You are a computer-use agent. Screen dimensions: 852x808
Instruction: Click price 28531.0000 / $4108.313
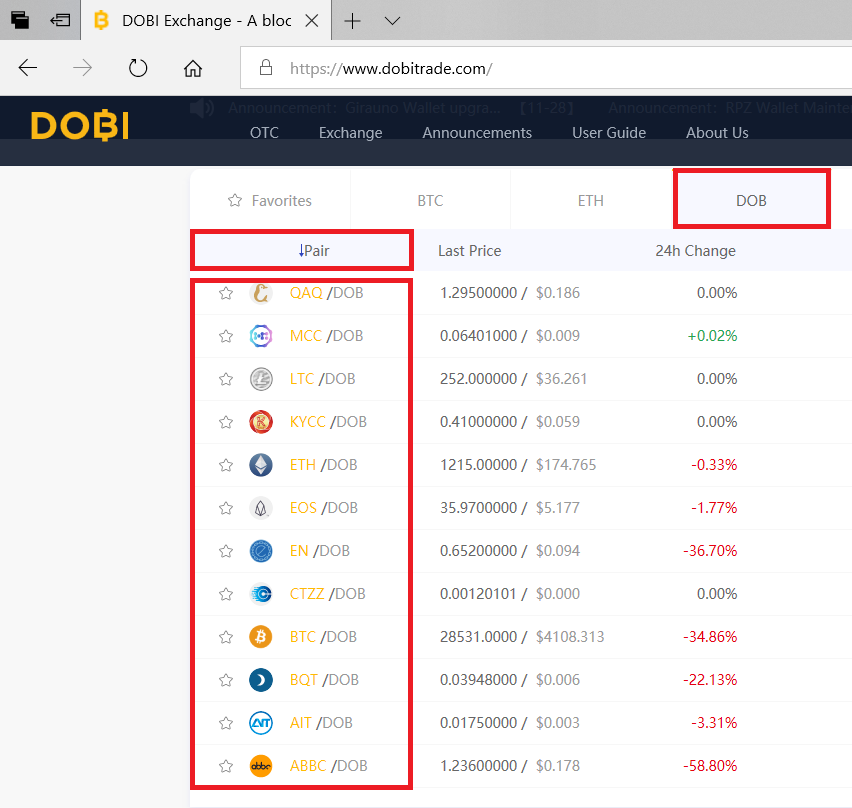pos(522,637)
